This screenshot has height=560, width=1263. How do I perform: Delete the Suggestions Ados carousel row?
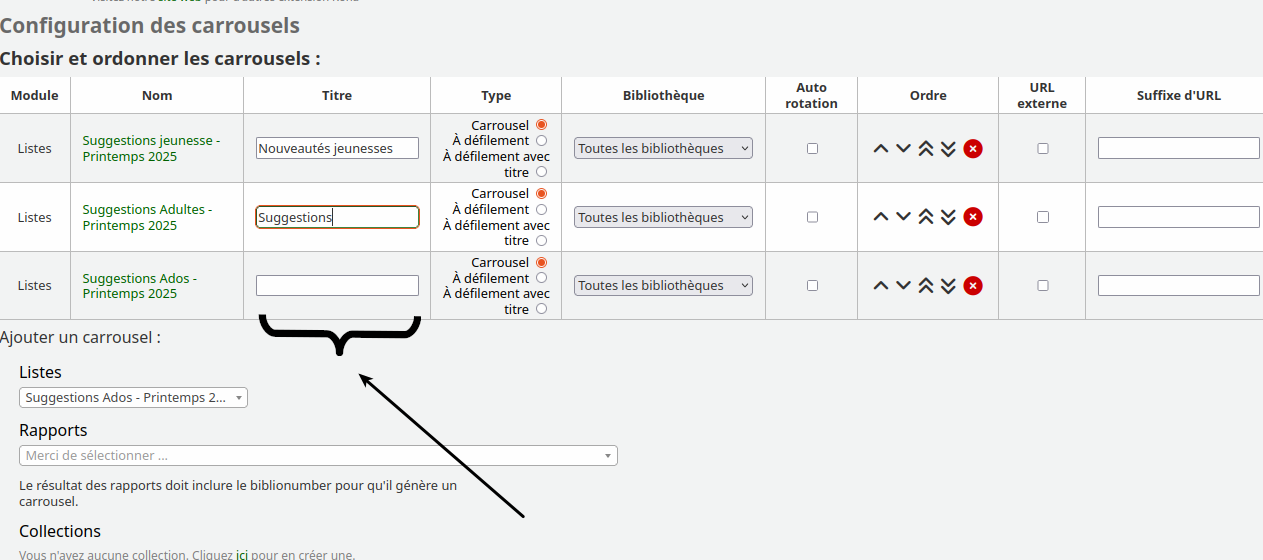tap(973, 286)
